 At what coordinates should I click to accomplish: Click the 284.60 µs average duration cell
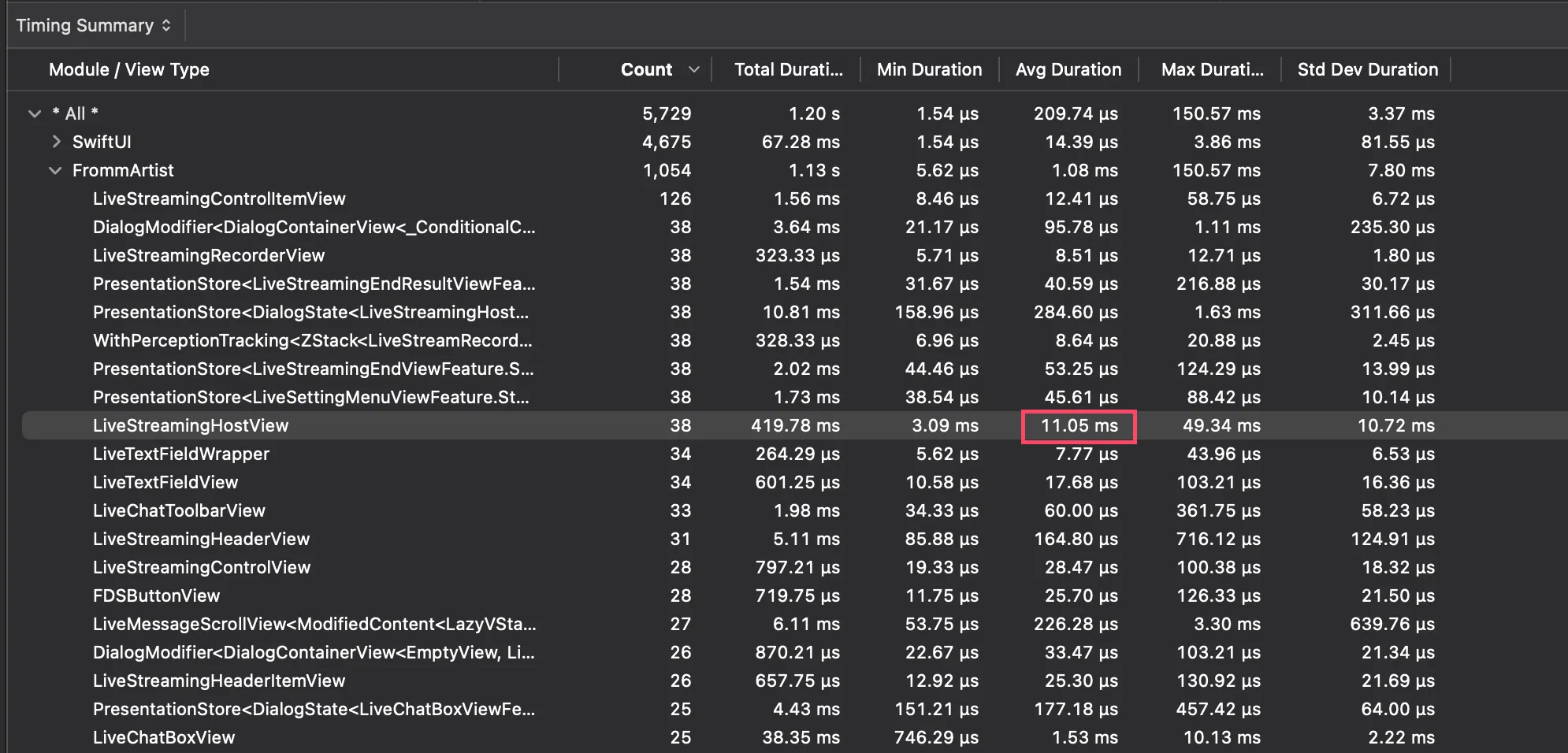(1076, 312)
